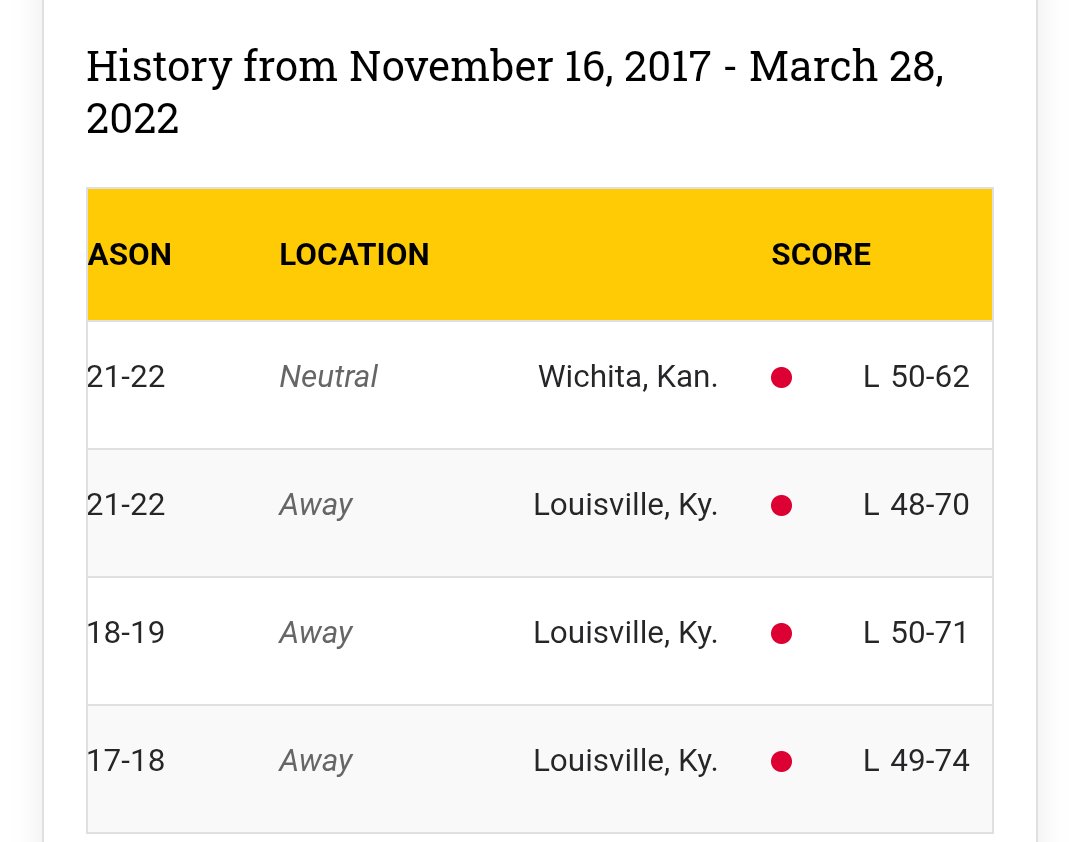Click the red loss dot beside L 50-71

[782, 634]
